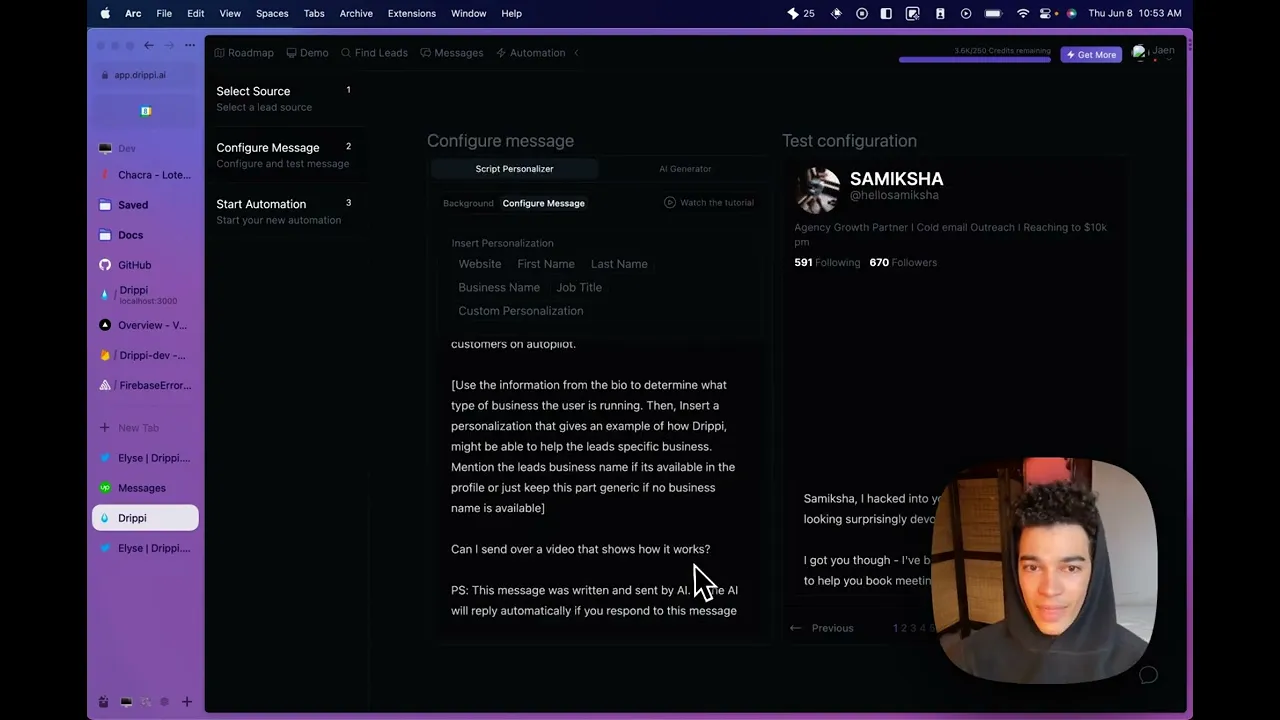The width and height of the screenshot is (1280, 720).
Task: Open the Spaces menu
Action: [x=272, y=13]
